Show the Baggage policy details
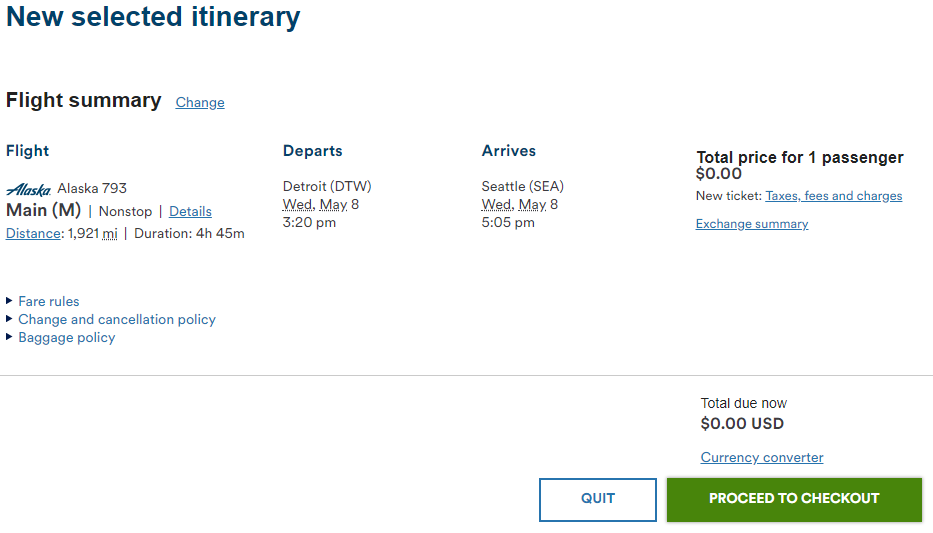The image size is (933, 533). coord(67,338)
